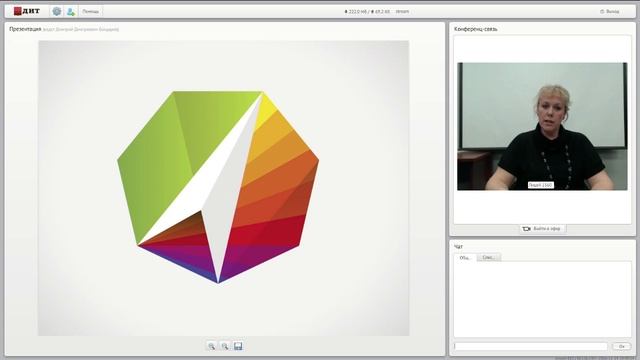Open the Помощь help menu
This screenshot has height=360, width=640.
pyautogui.click(x=90, y=11)
